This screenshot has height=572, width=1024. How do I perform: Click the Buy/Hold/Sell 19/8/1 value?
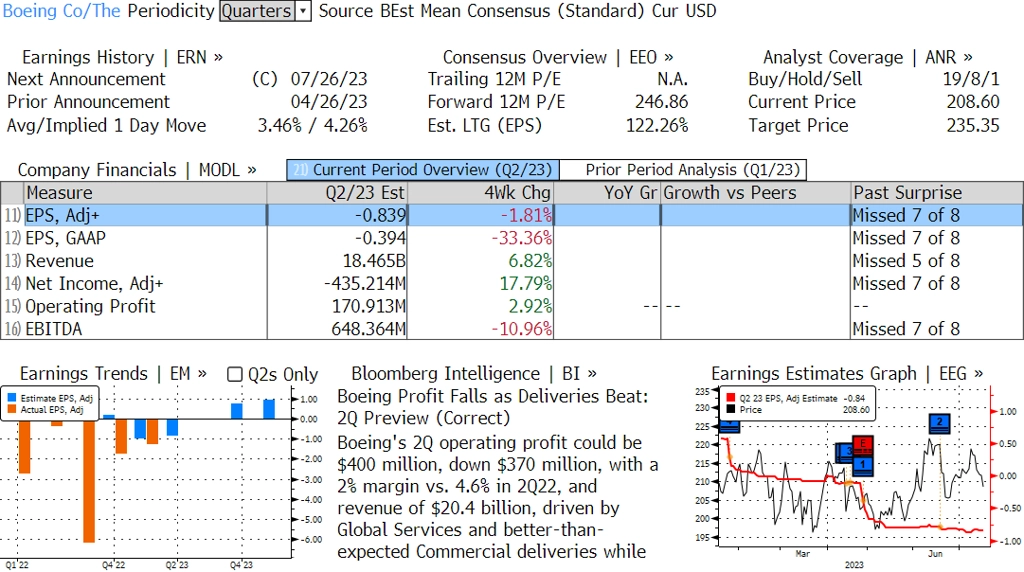(971, 79)
